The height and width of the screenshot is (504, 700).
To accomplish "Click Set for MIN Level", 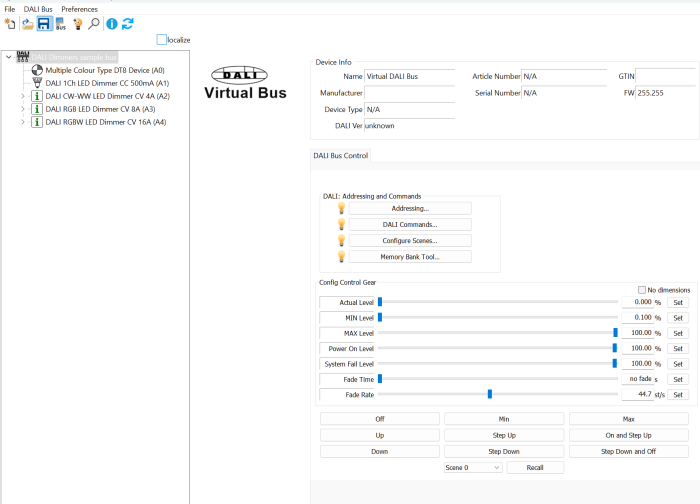I will click(678, 318).
